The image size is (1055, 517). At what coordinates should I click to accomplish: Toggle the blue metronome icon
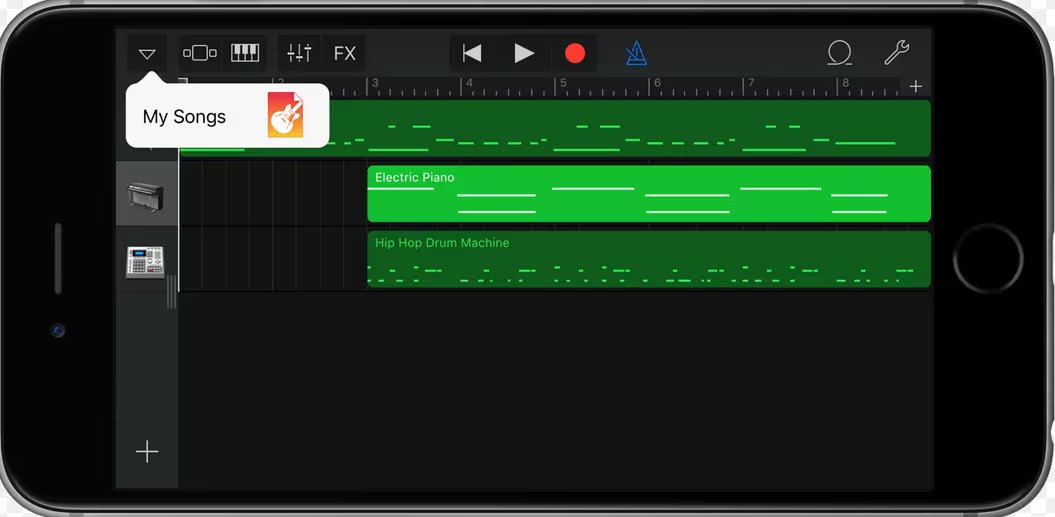(x=636, y=53)
